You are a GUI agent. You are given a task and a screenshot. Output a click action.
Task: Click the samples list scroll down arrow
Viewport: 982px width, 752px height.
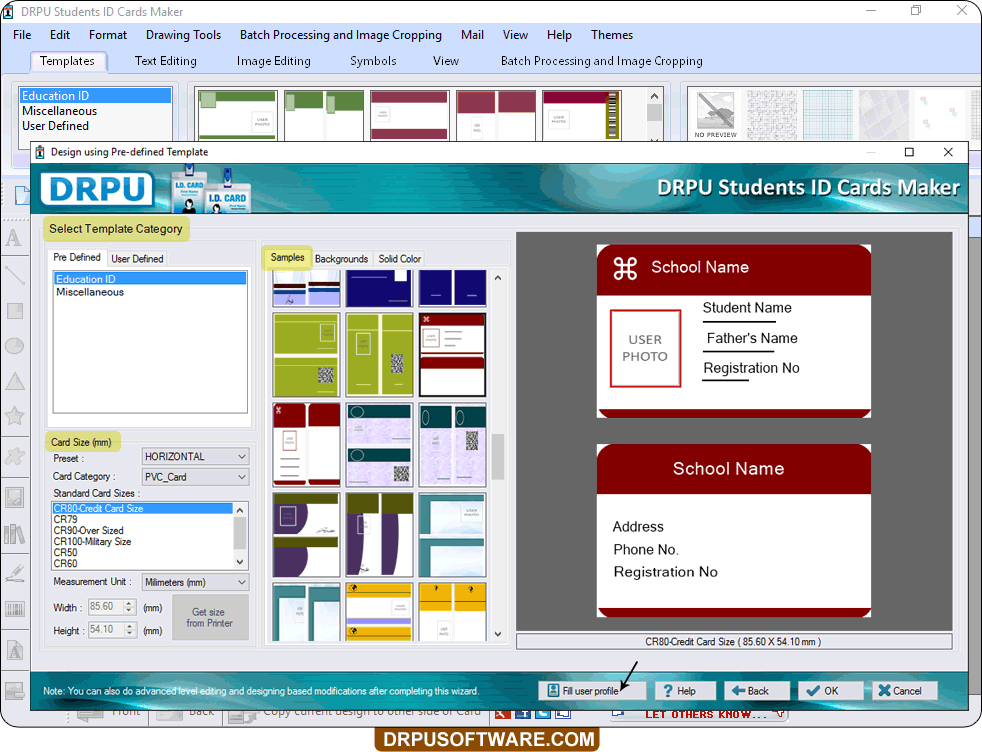[x=498, y=634]
